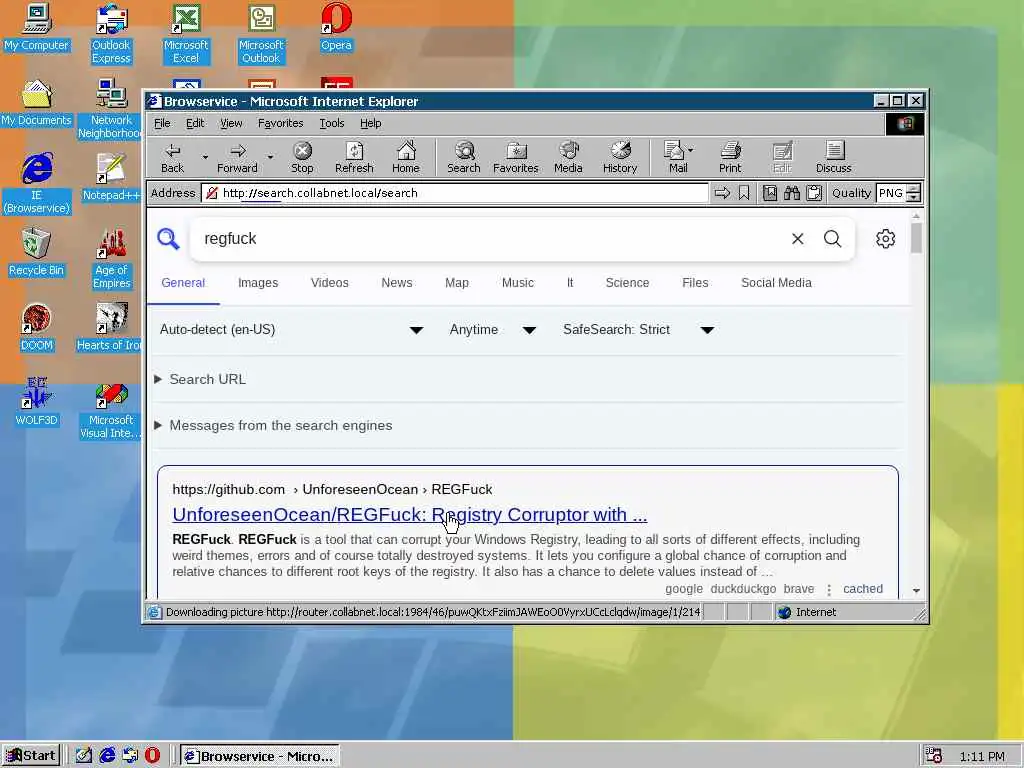
Task: Select the My Computer desktop icon
Action: 36,27
